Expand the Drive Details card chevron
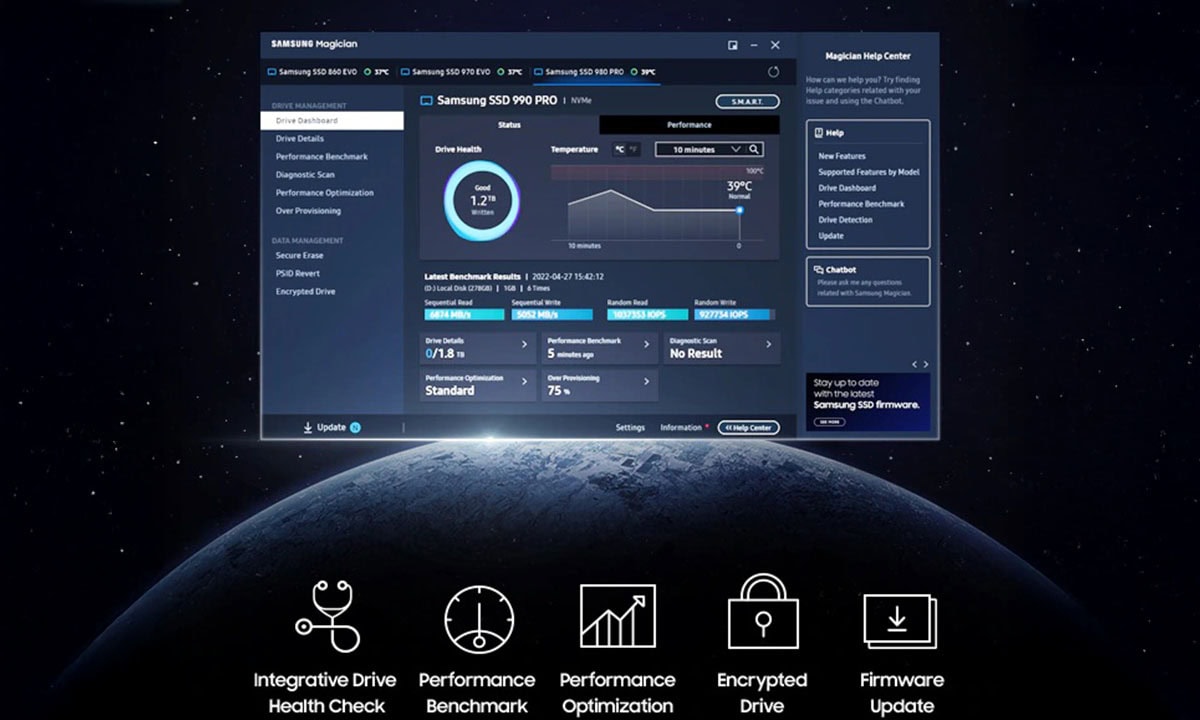 (524, 345)
